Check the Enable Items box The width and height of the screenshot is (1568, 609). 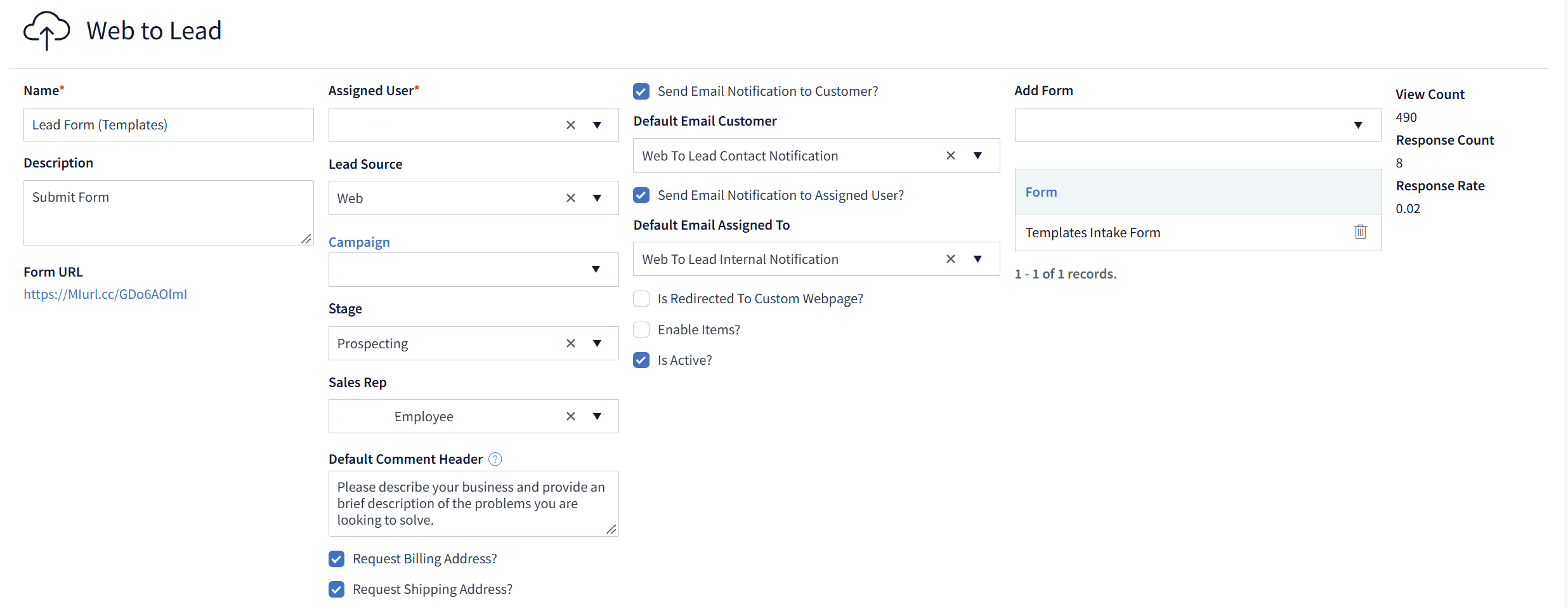[641, 330]
